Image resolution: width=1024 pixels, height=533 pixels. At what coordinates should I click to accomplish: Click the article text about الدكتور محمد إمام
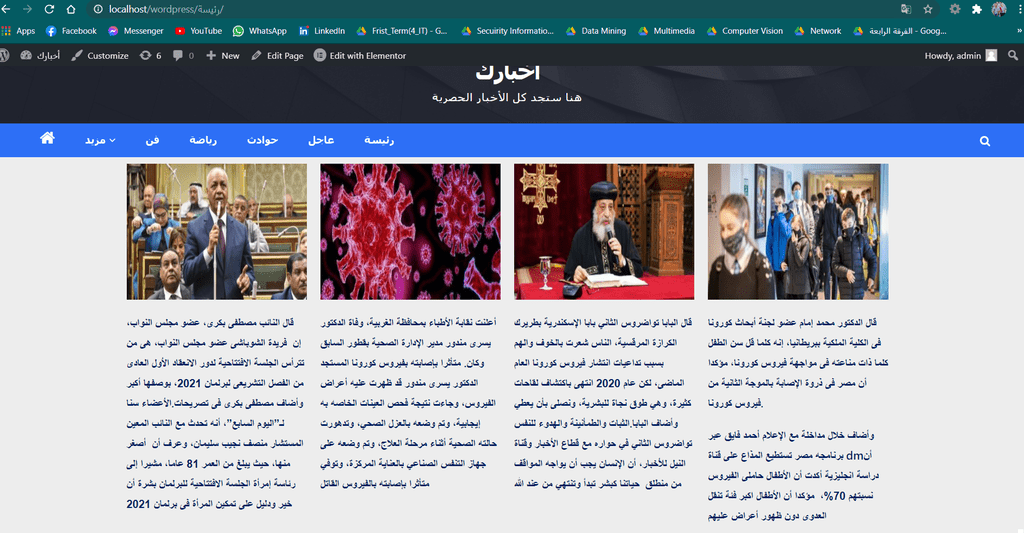coord(798,363)
